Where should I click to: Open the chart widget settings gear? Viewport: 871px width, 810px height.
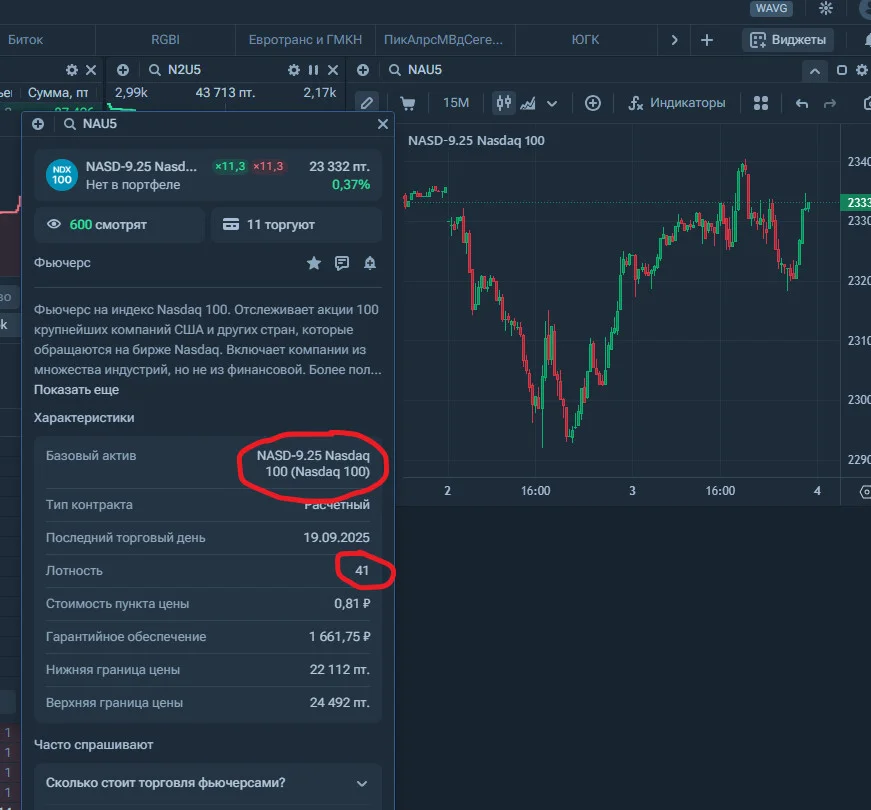[x=862, y=70]
